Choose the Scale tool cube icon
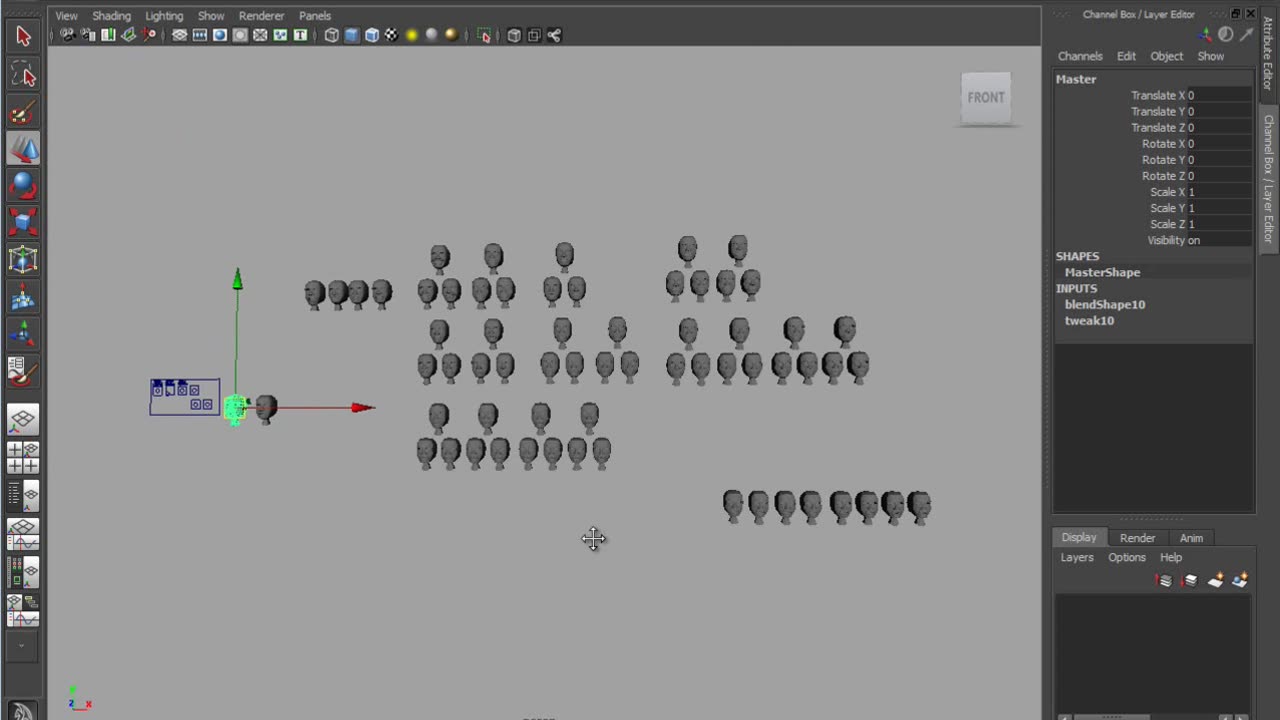Viewport: 1280px width, 720px height. 23,223
